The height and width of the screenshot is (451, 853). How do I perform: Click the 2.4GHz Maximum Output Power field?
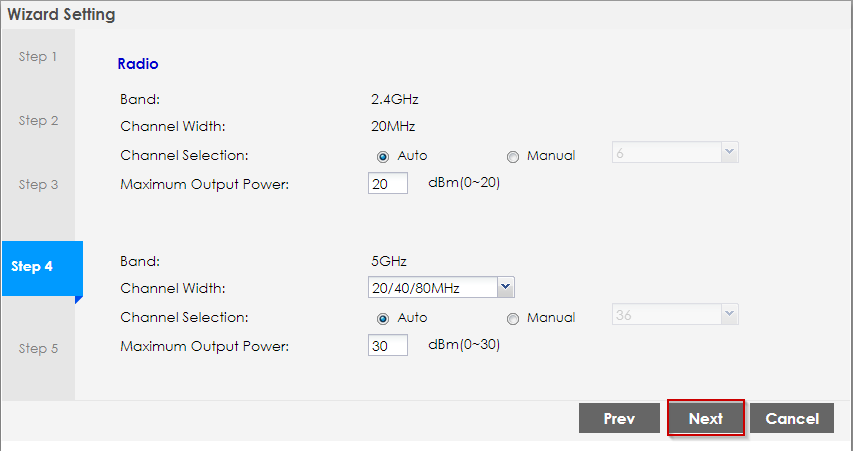click(x=388, y=183)
